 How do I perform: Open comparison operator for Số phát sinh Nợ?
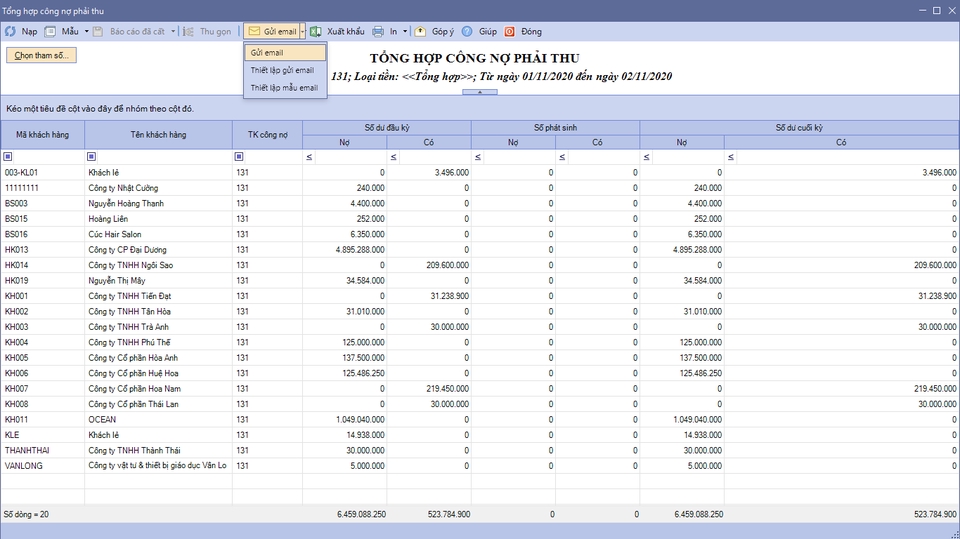point(478,157)
